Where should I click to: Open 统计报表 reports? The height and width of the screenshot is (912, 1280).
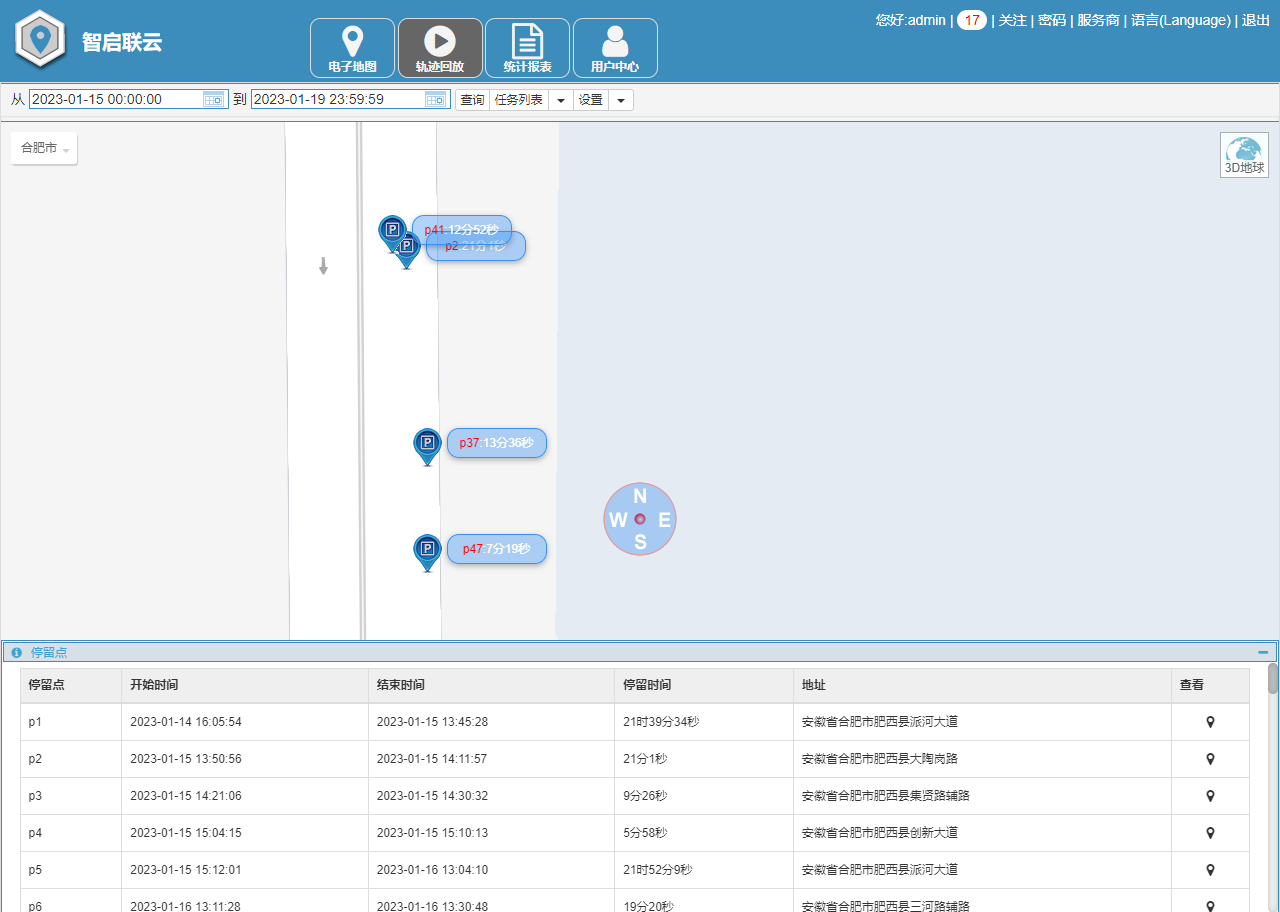tap(527, 47)
